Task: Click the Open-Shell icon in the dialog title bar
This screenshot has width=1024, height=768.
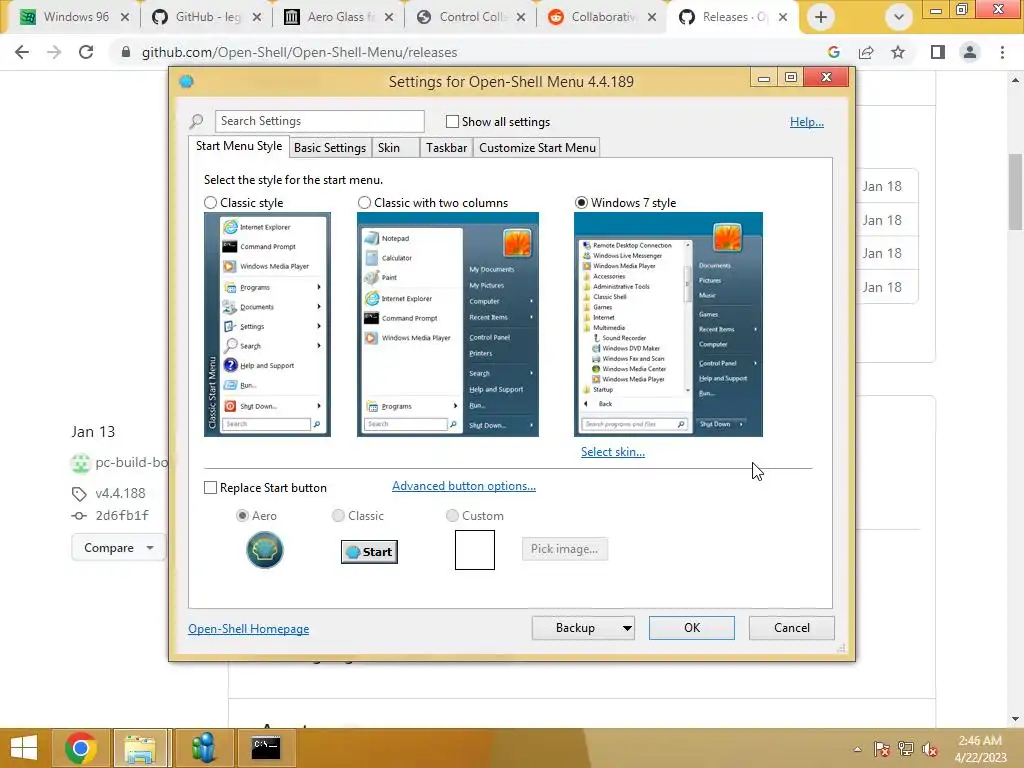Action: click(x=186, y=82)
